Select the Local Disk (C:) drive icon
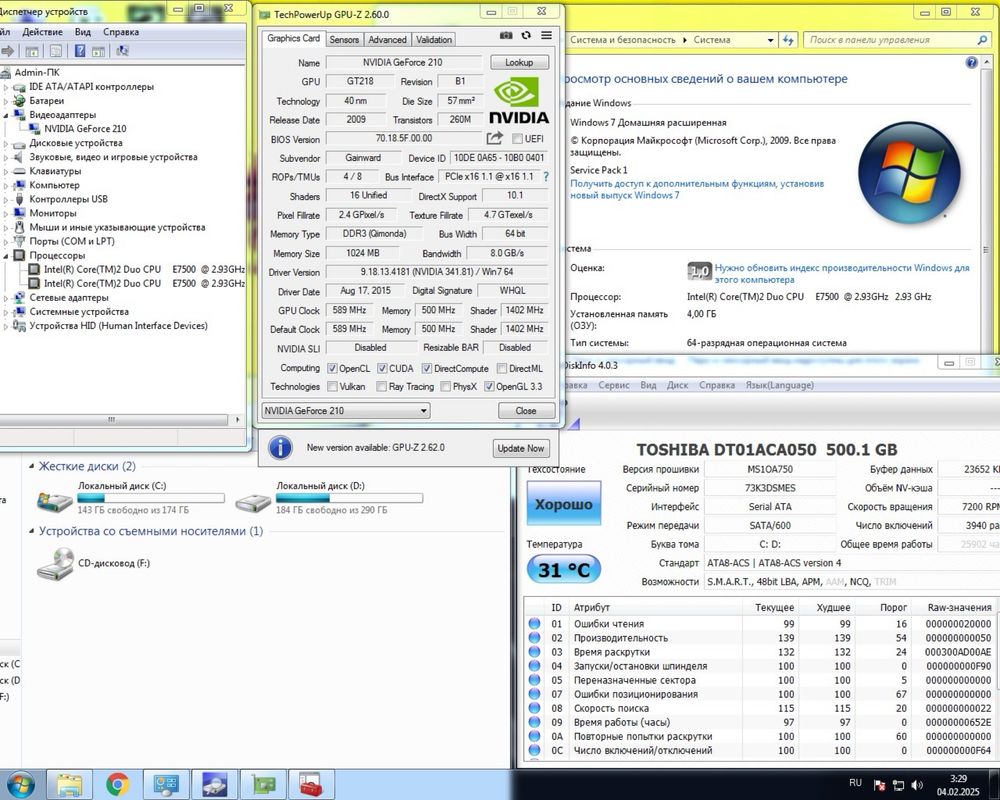 (x=55, y=501)
